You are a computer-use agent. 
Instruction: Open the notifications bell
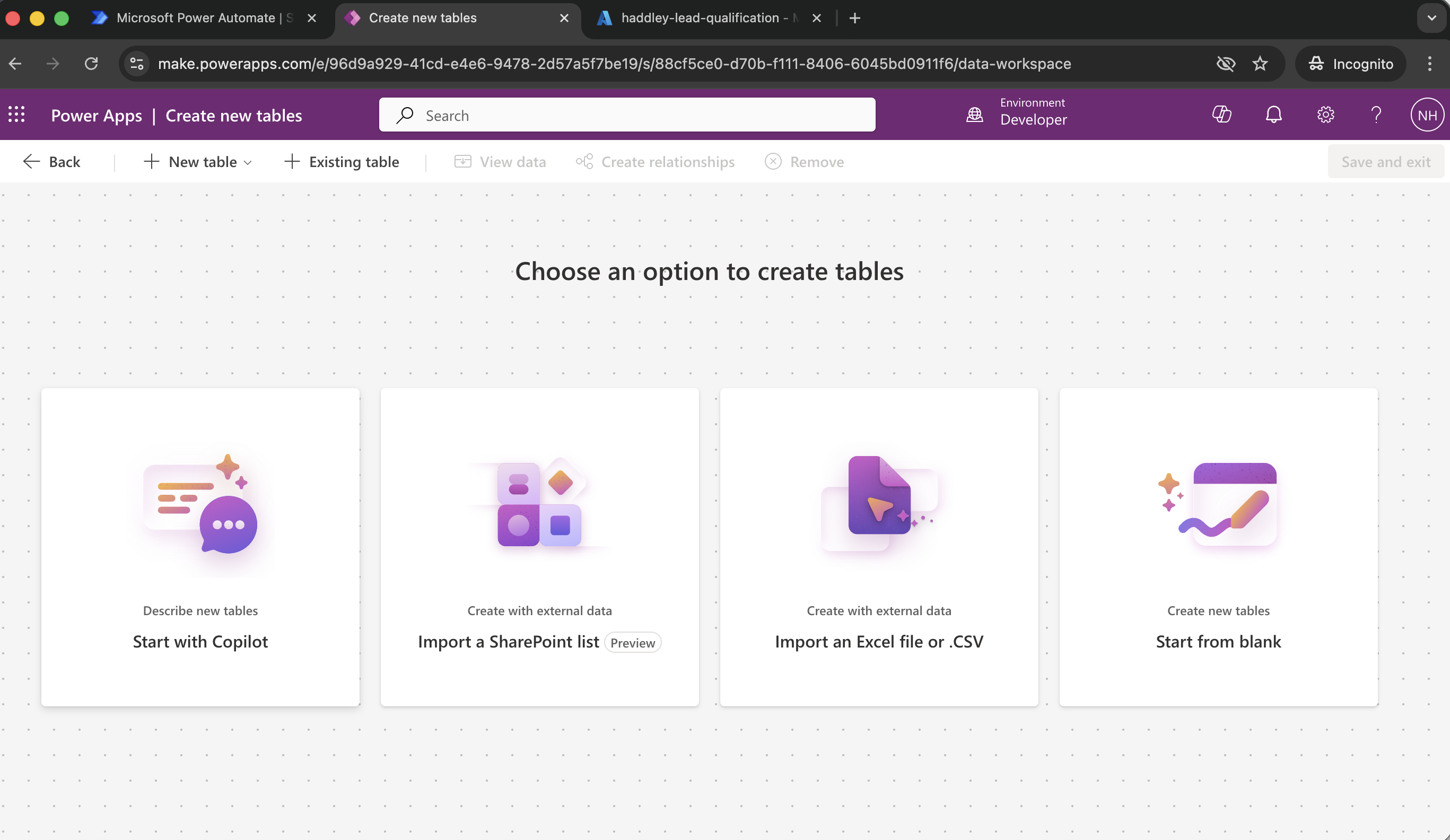point(1273,115)
